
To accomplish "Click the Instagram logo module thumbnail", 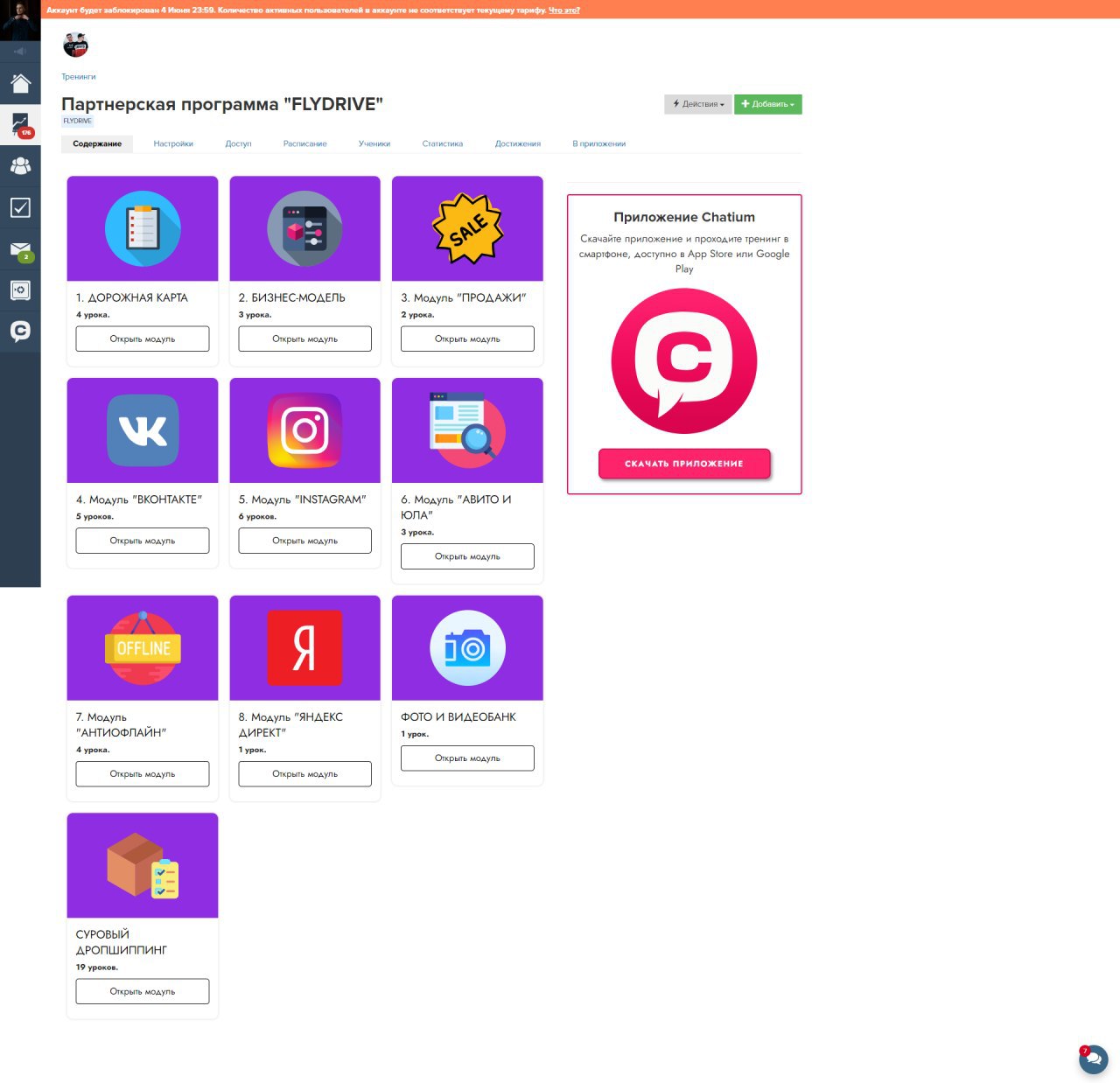I will [x=304, y=430].
